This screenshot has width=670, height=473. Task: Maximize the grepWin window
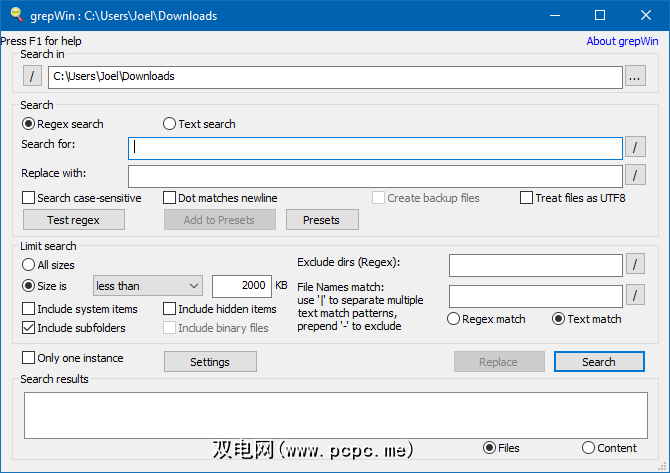(x=600, y=15)
